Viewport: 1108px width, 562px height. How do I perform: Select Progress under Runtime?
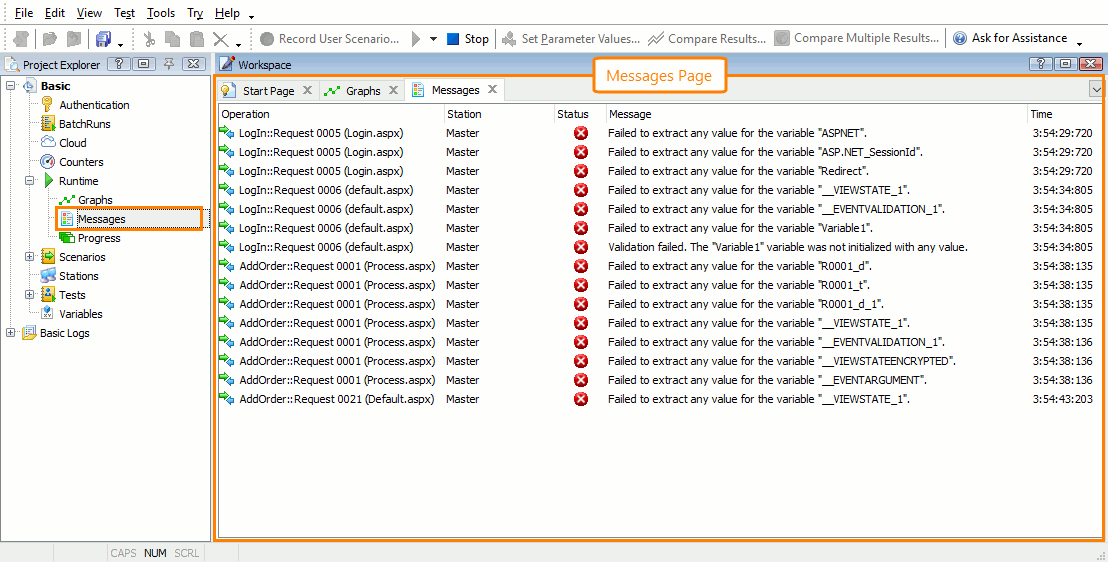pos(99,238)
